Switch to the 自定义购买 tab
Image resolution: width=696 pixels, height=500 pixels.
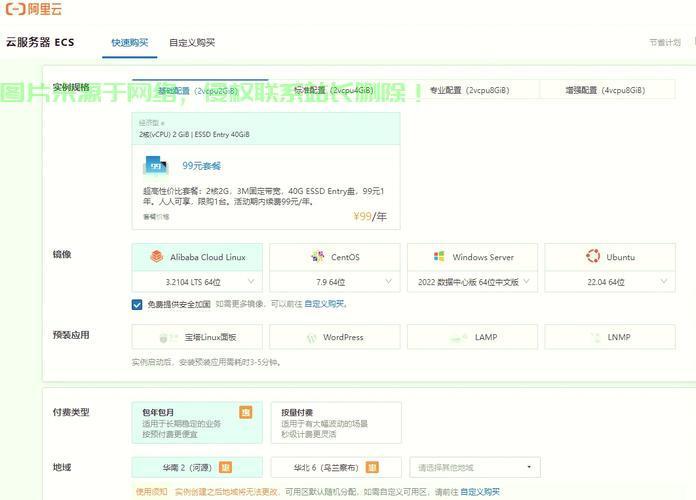pyautogui.click(x=192, y=43)
